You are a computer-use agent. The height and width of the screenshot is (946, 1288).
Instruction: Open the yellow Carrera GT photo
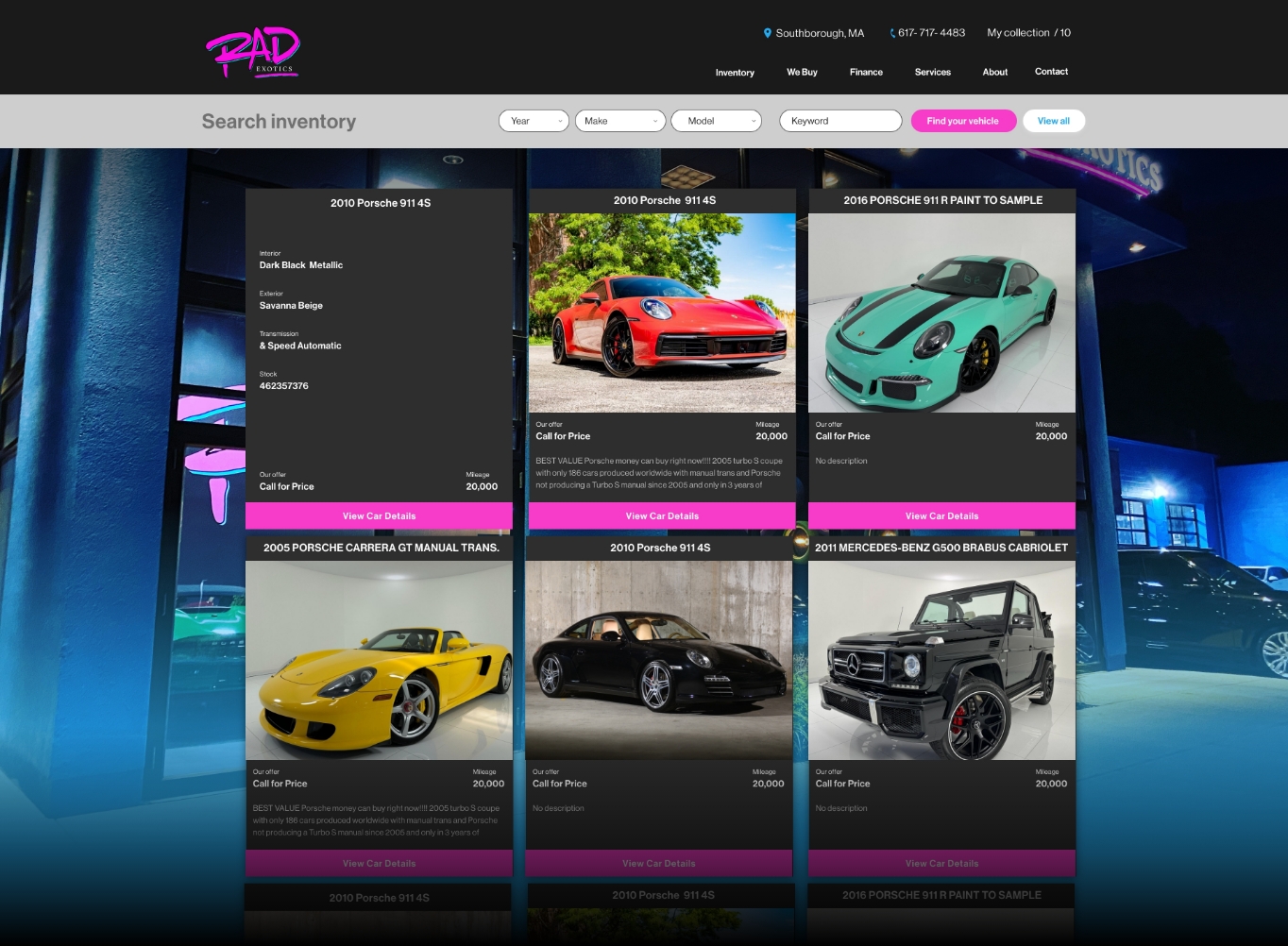click(x=379, y=660)
